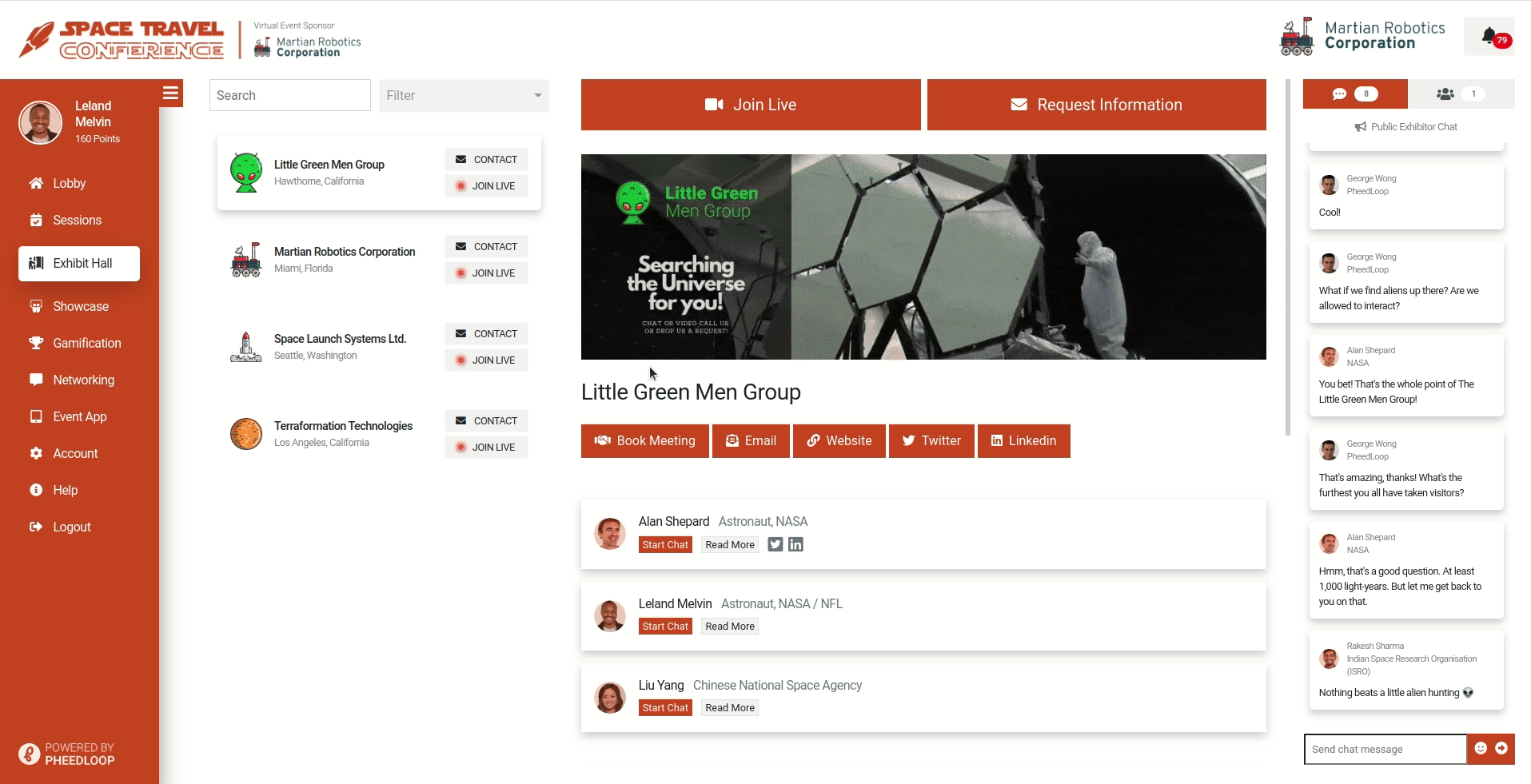Book a meeting with Little Green Men
Screen dimensions: 1531x784
tap(644, 441)
